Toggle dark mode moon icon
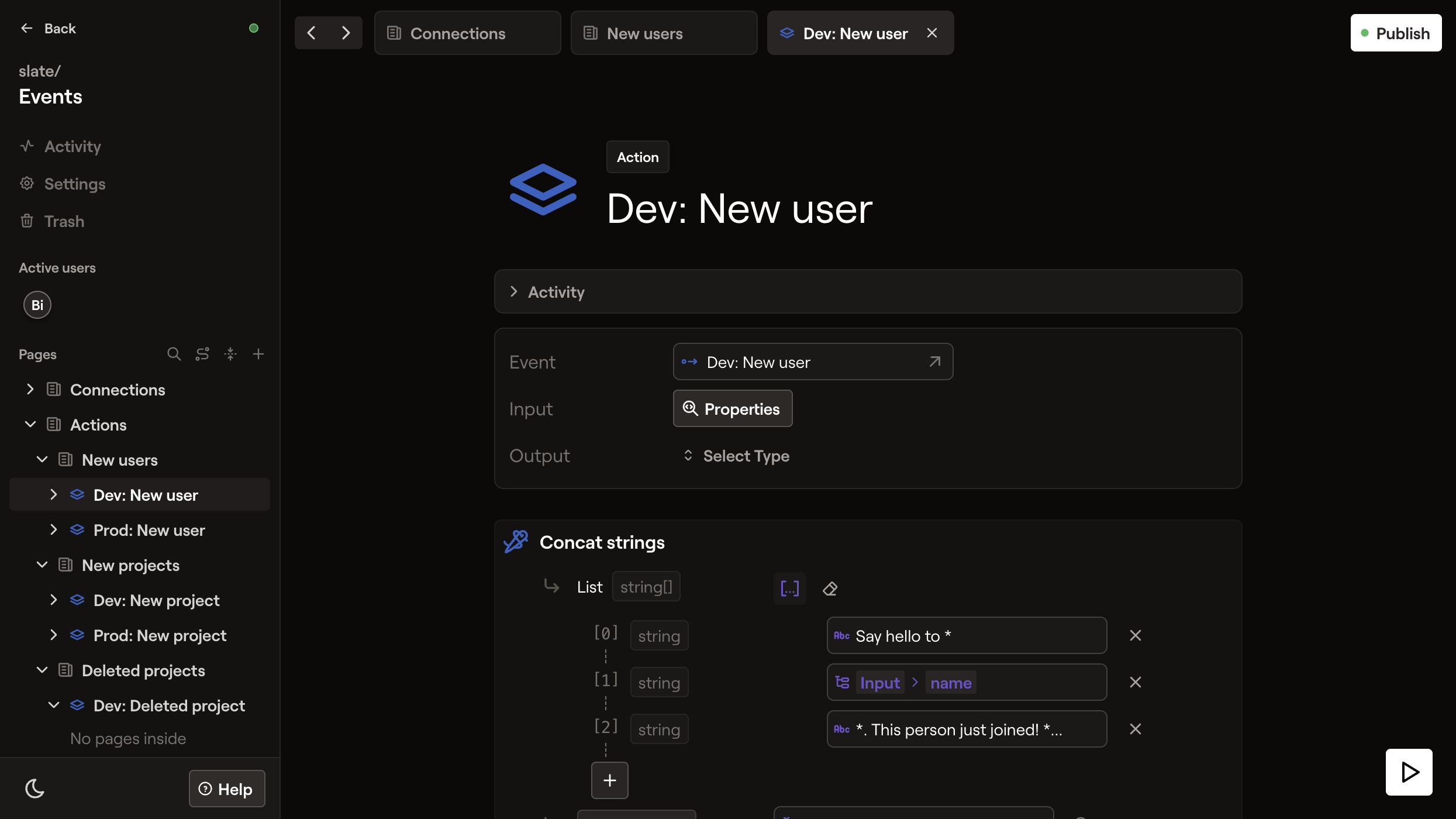1456x819 pixels. coord(35,789)
